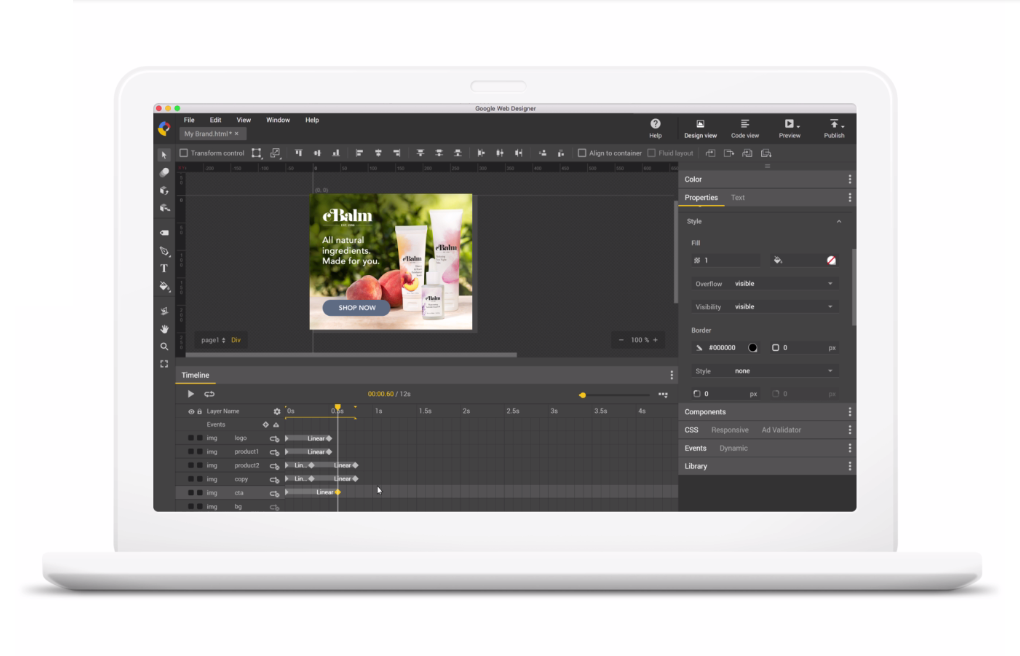
Task: Click the product2 layer animation repeat icon
Action: point(275,466)
